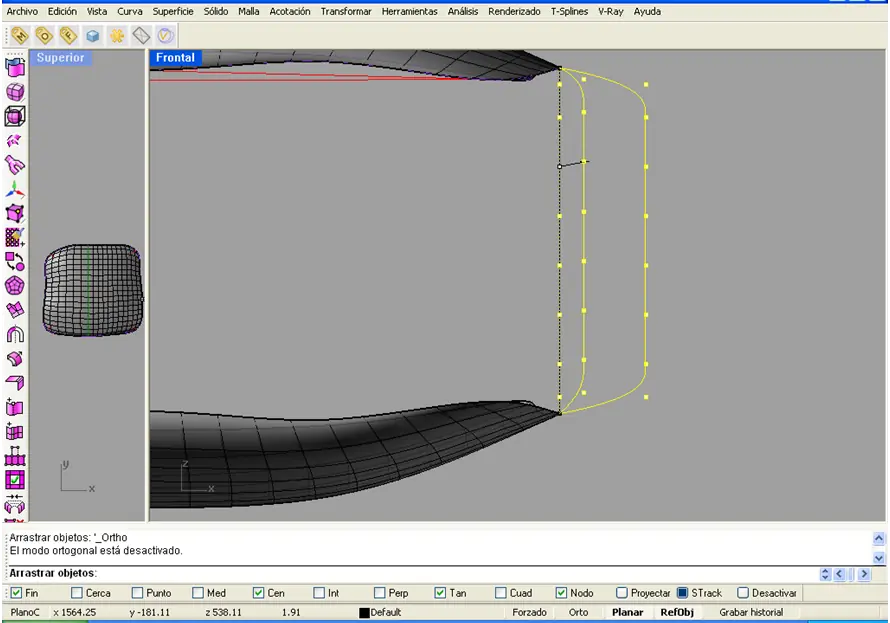This screenshot has height=623, width=890.
Task: Open V-Ray options O tag icon
Action: click(x=44, y=36)
